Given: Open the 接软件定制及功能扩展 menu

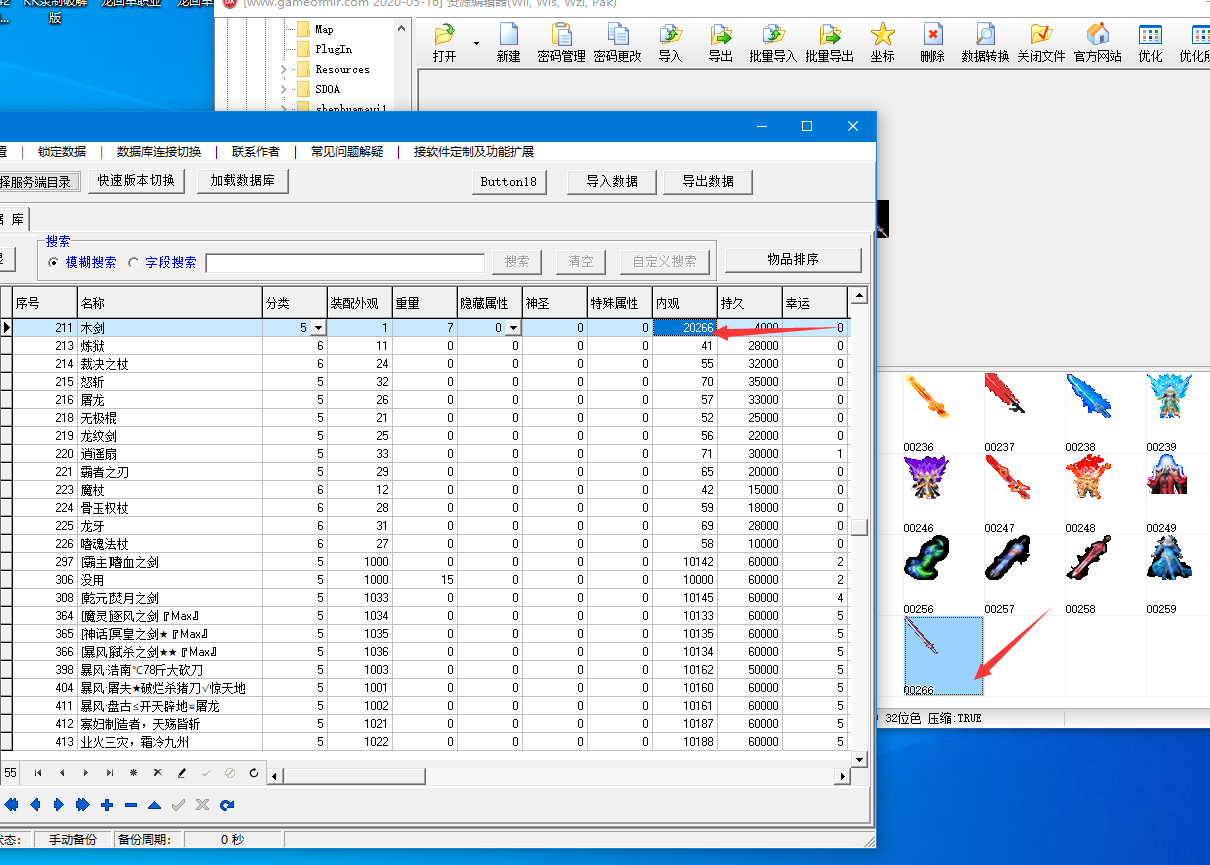Looking at the screenshot, I should (x=474, y=152).
